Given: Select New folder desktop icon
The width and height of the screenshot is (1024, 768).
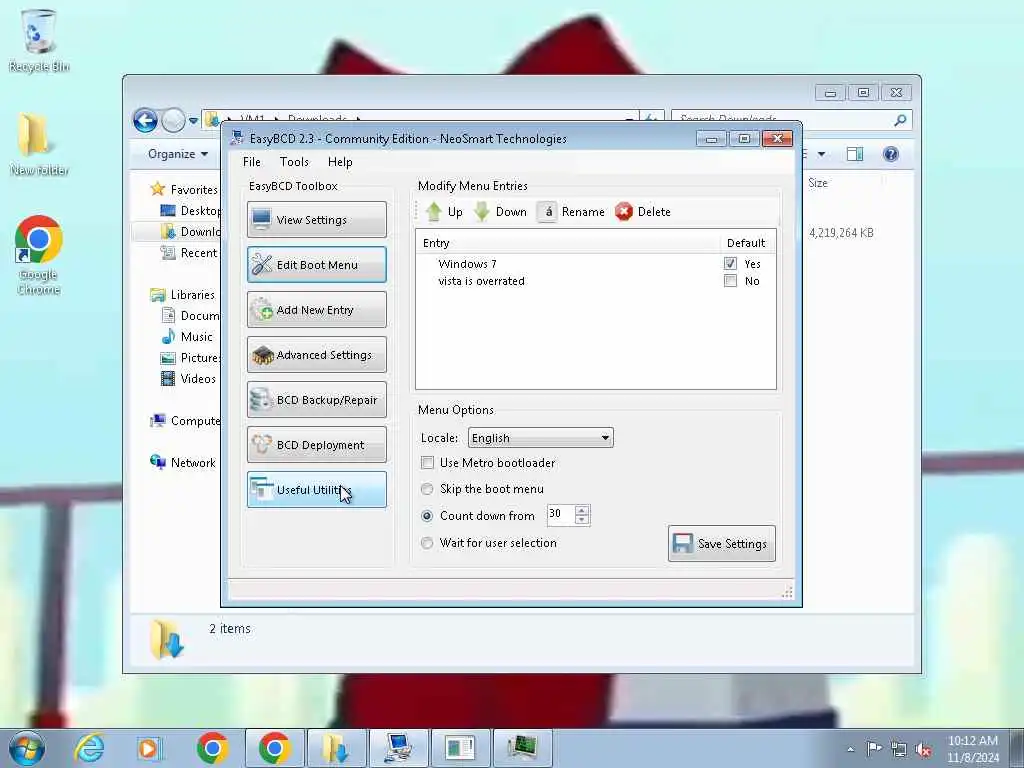Looking at the screenshot, I should [39, 144].
